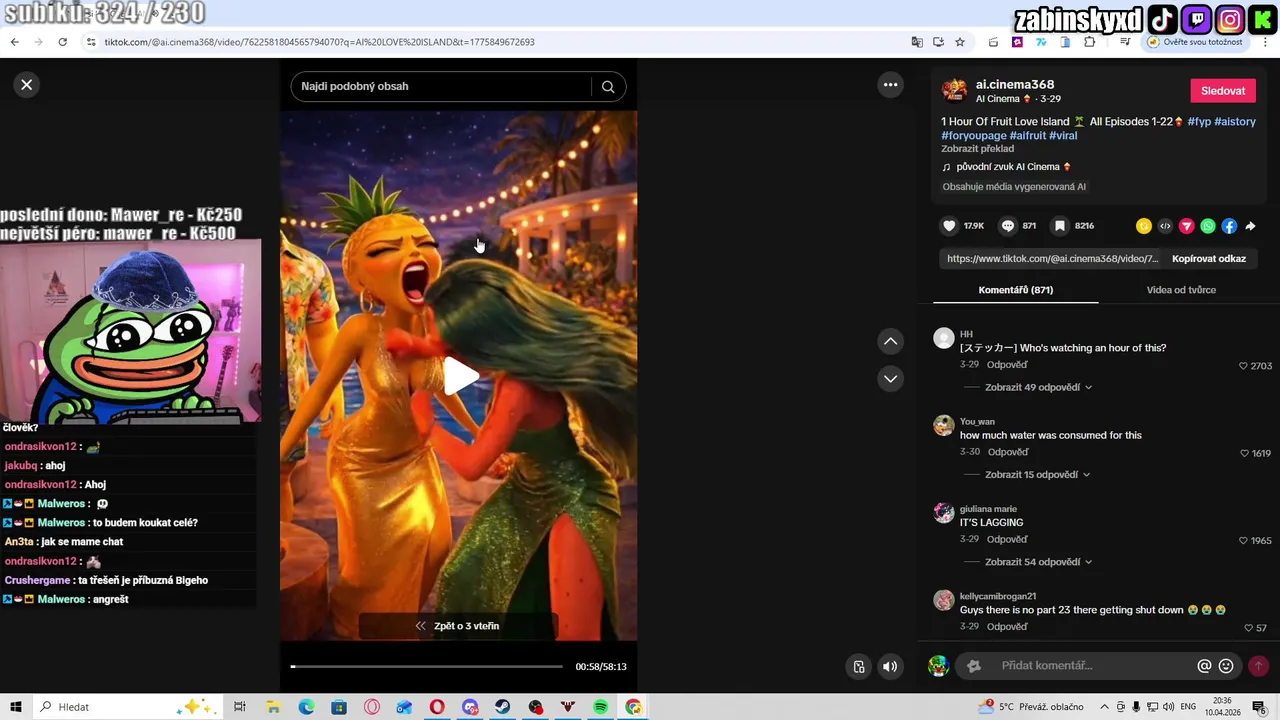Like kellycamibrogan21's comment with 57 likes
The height and width of the screenshot is (720, 1280).
click(1249, 628)
